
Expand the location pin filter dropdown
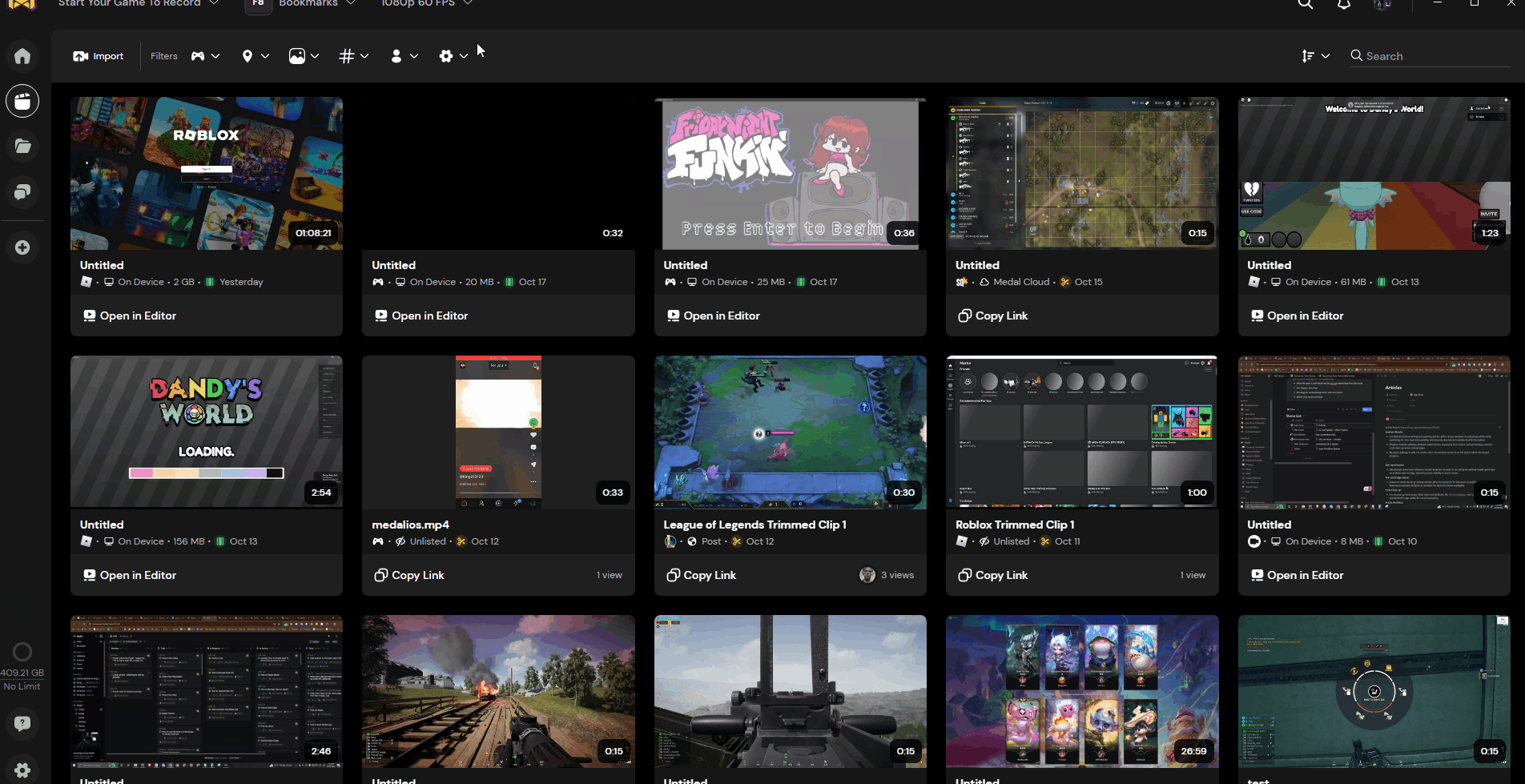point(256,56)
